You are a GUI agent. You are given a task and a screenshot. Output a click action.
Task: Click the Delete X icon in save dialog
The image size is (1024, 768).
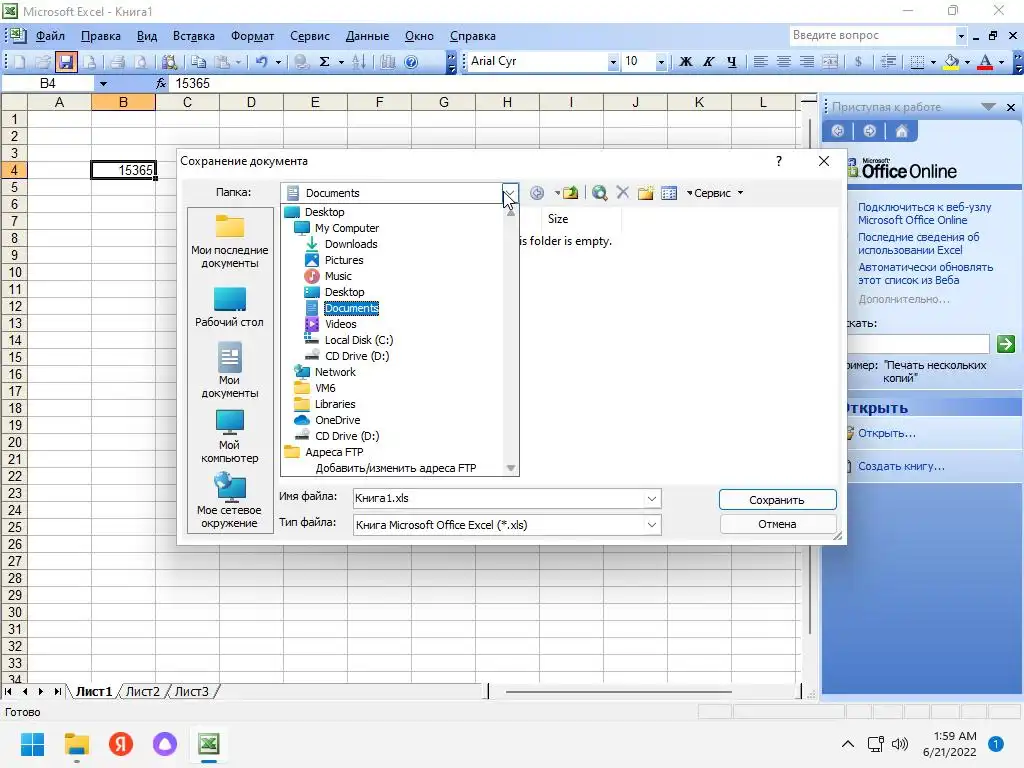[622, 193]
